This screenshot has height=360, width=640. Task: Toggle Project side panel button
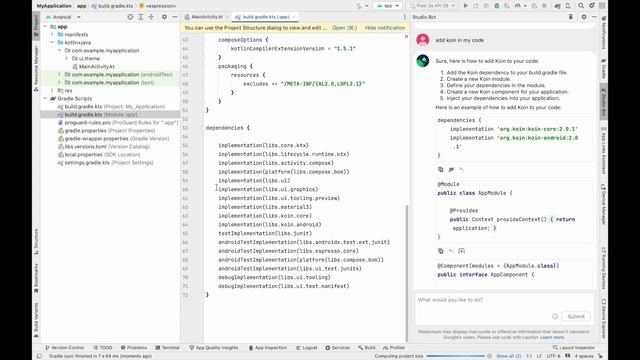[x=36, y=25]
